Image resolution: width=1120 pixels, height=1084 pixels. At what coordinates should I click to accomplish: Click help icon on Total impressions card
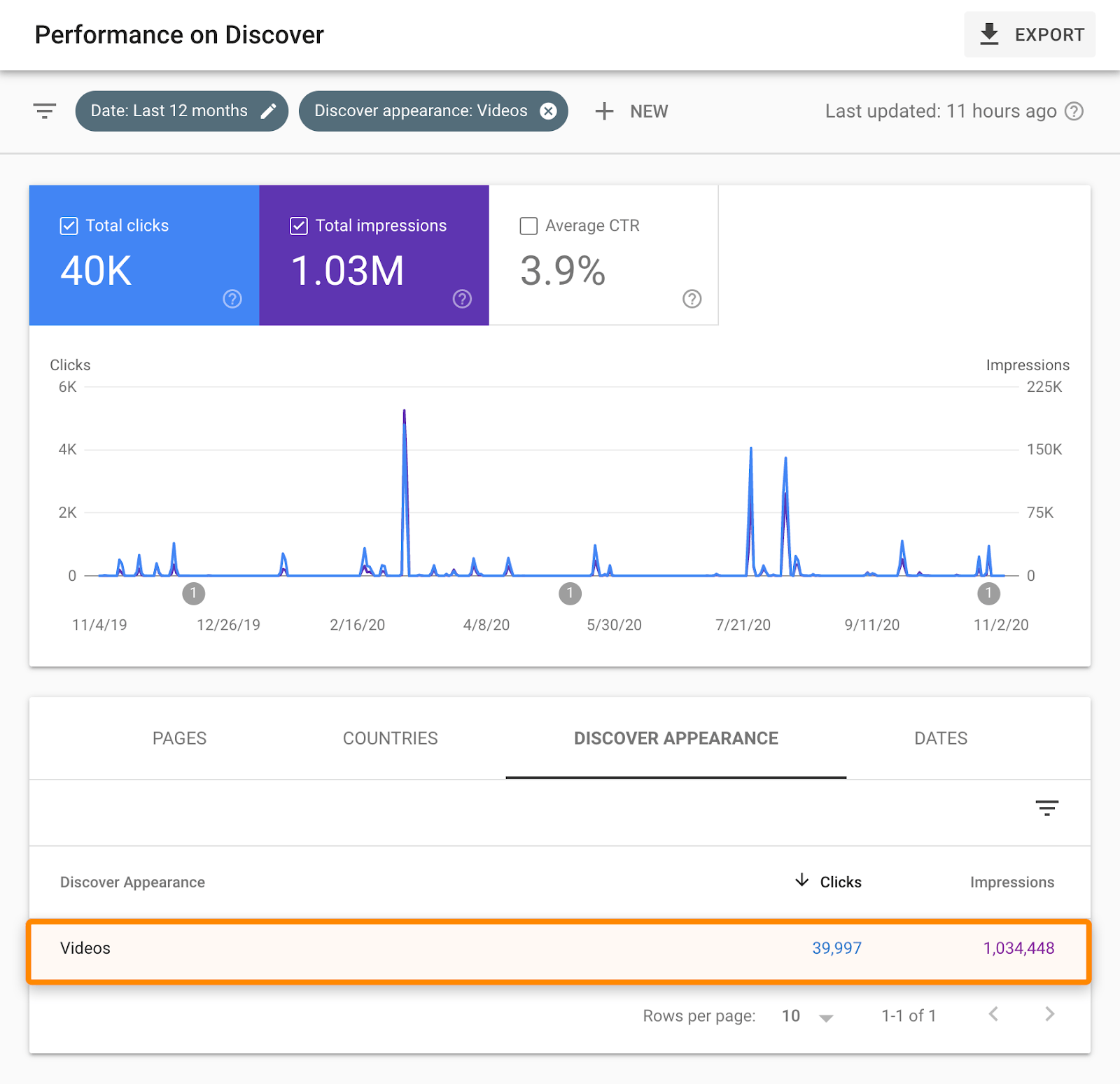click(x=462, y=299)
